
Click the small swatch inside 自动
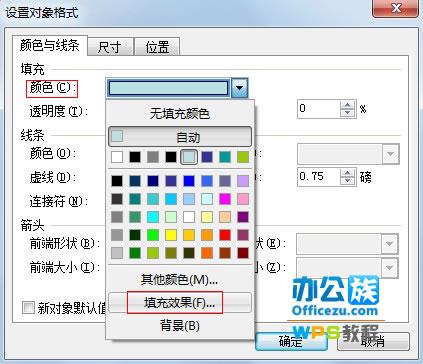tap(117, 136)
